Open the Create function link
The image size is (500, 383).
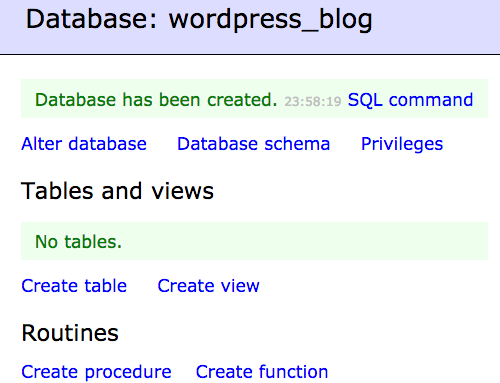262,372
